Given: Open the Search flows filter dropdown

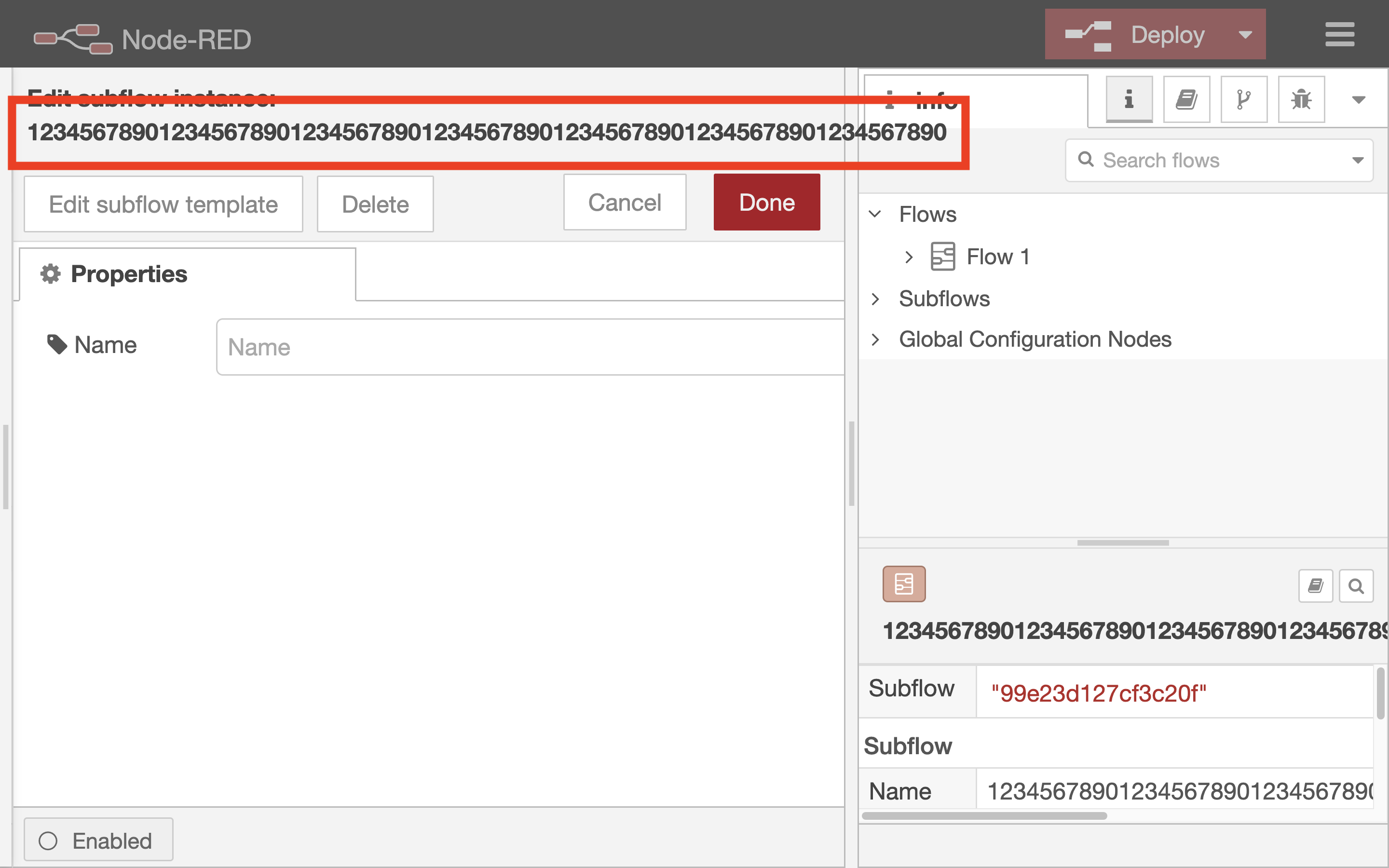Looking at the screenshot, I should point(1358,160).
